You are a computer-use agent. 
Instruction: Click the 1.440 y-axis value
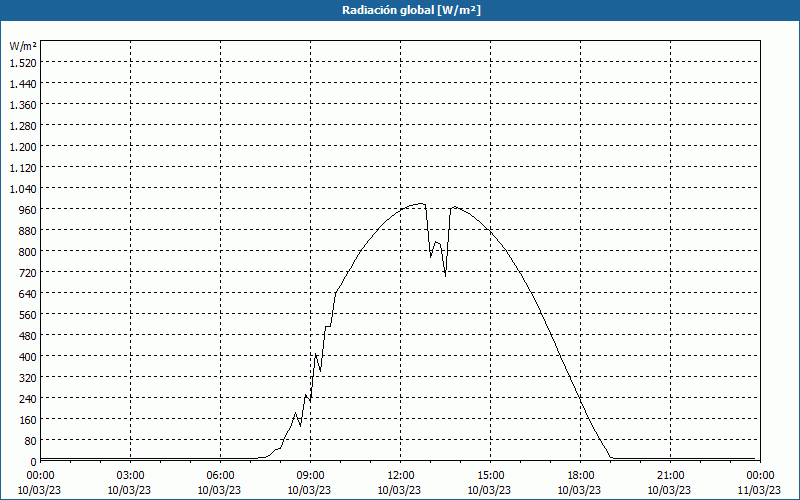click(x=23, y=83)
